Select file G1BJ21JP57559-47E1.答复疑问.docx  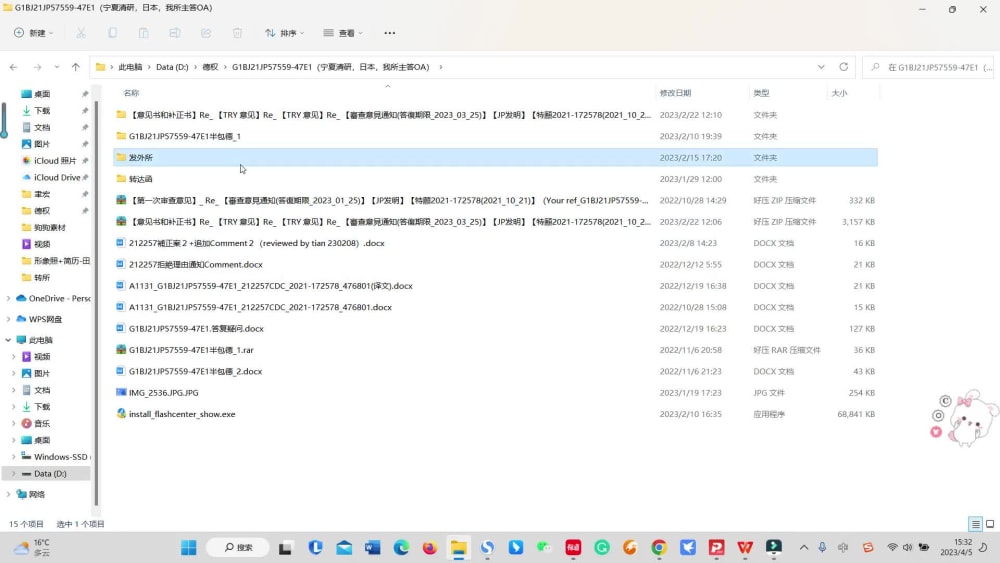495,329
